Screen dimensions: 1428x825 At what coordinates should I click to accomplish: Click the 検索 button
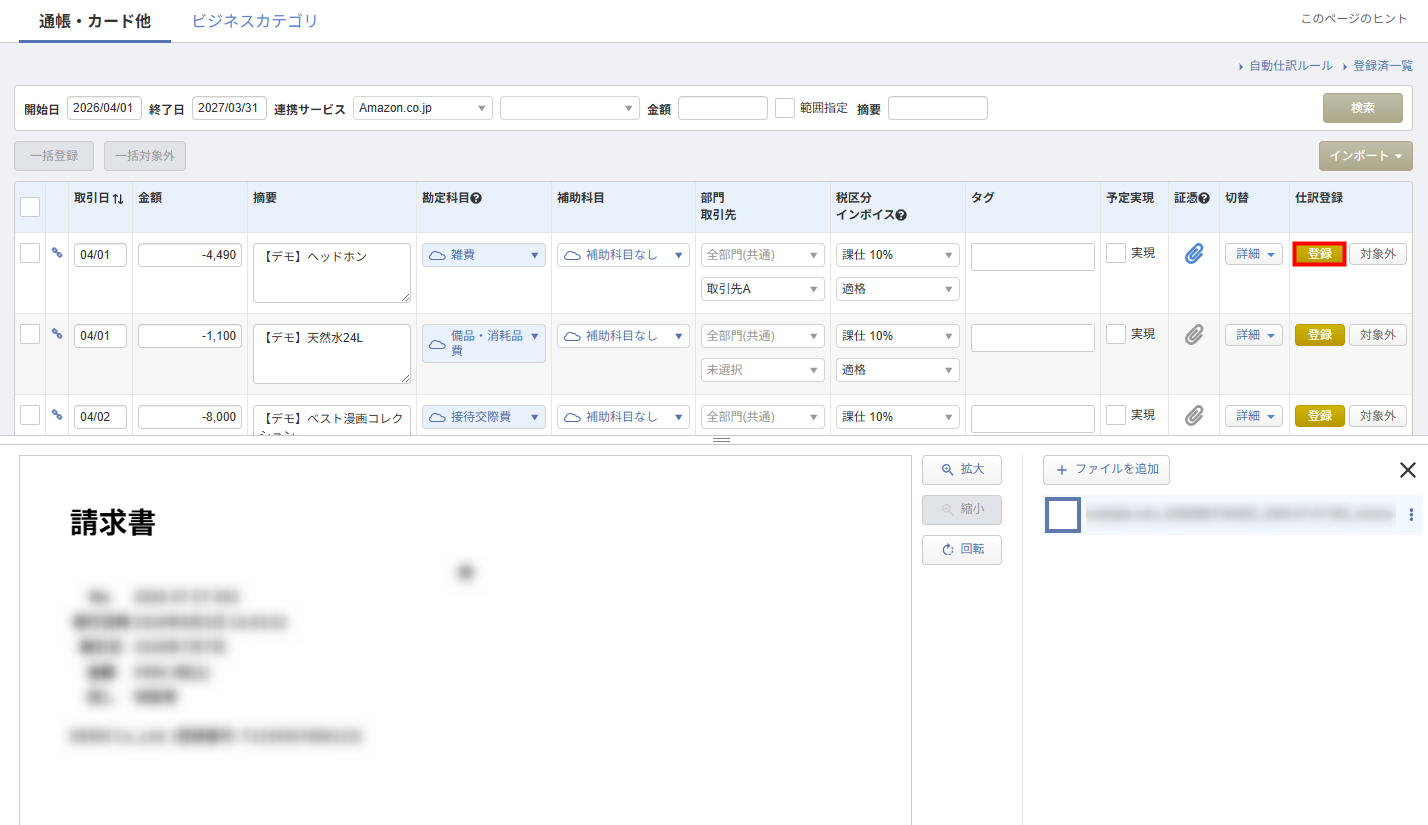[x=1363, y=108]
